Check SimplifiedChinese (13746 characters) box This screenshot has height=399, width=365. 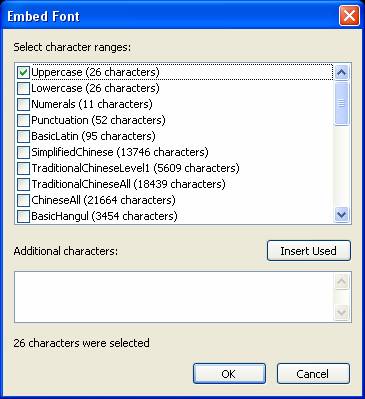(x=23, y=152)
